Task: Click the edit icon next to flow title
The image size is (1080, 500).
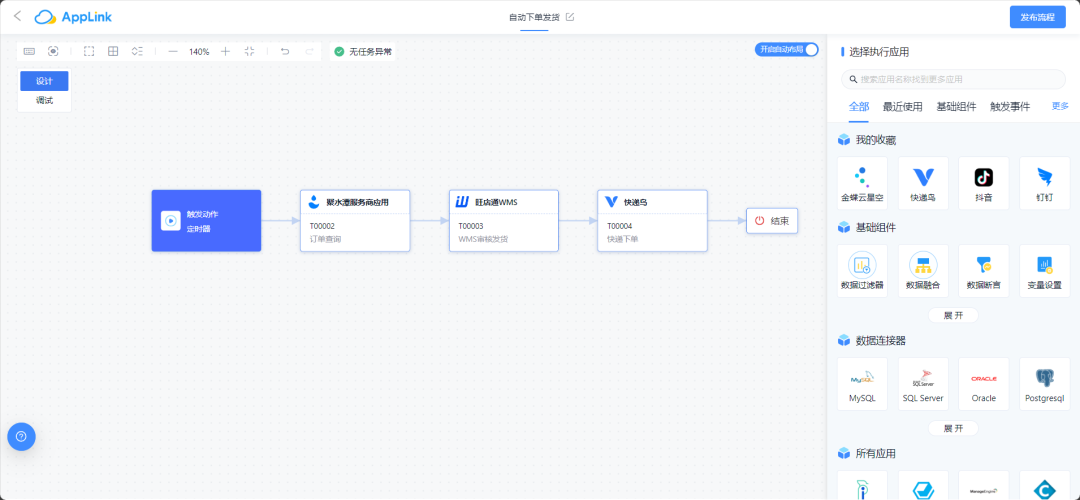Action: (x=570, y=17)
